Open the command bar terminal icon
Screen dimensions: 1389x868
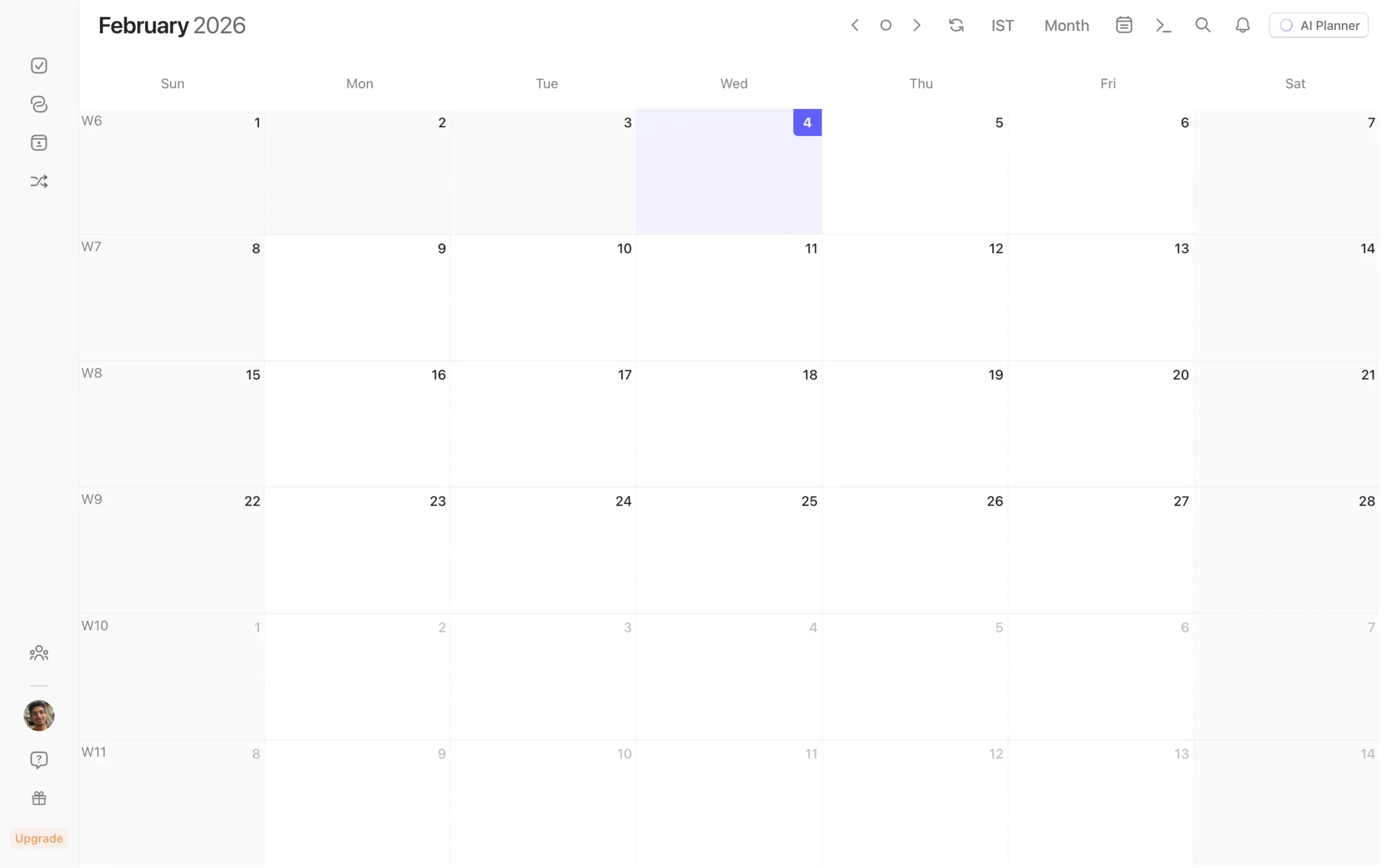click(x=1163, y=25)
